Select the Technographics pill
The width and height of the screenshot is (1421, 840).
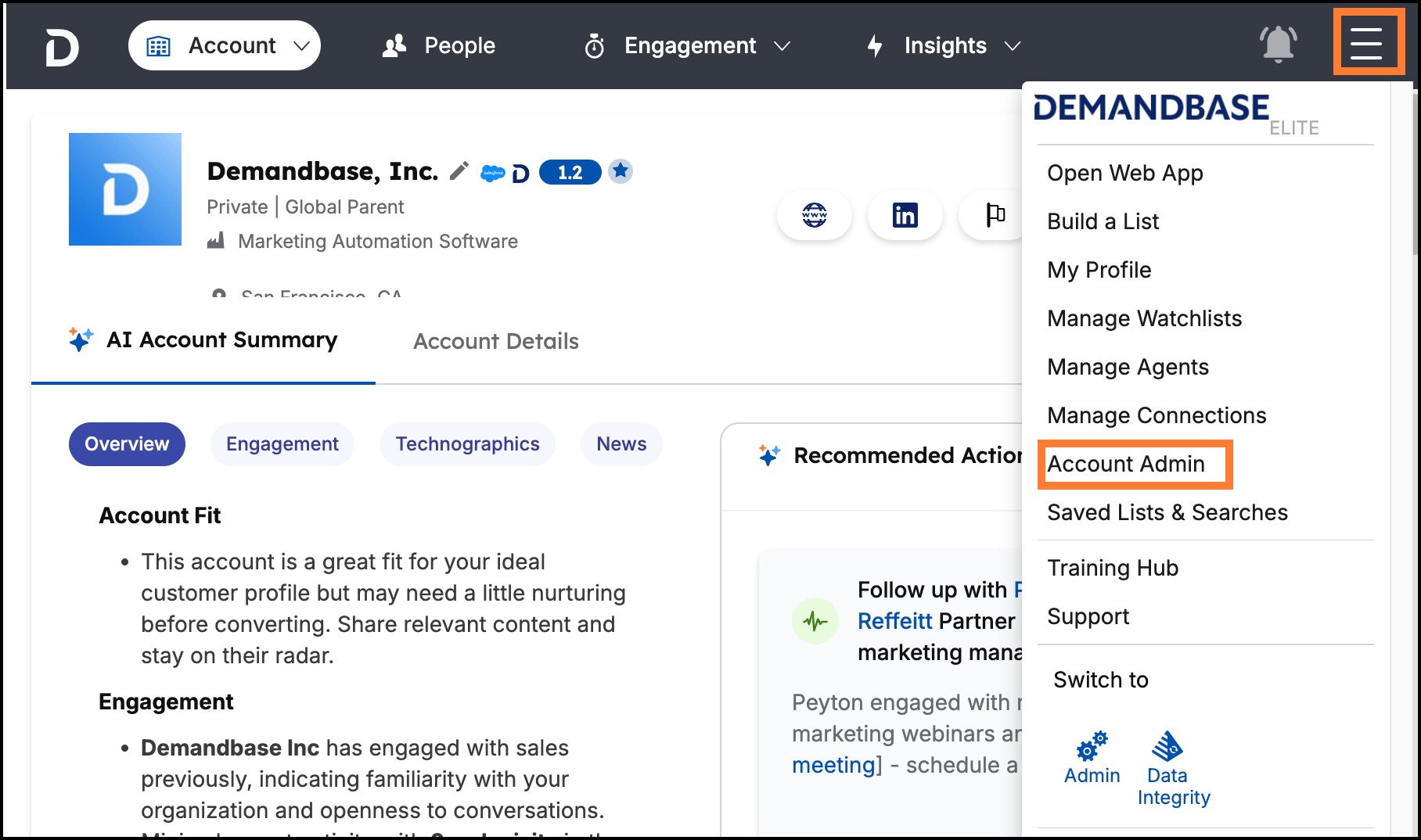[x=467, y=444]
